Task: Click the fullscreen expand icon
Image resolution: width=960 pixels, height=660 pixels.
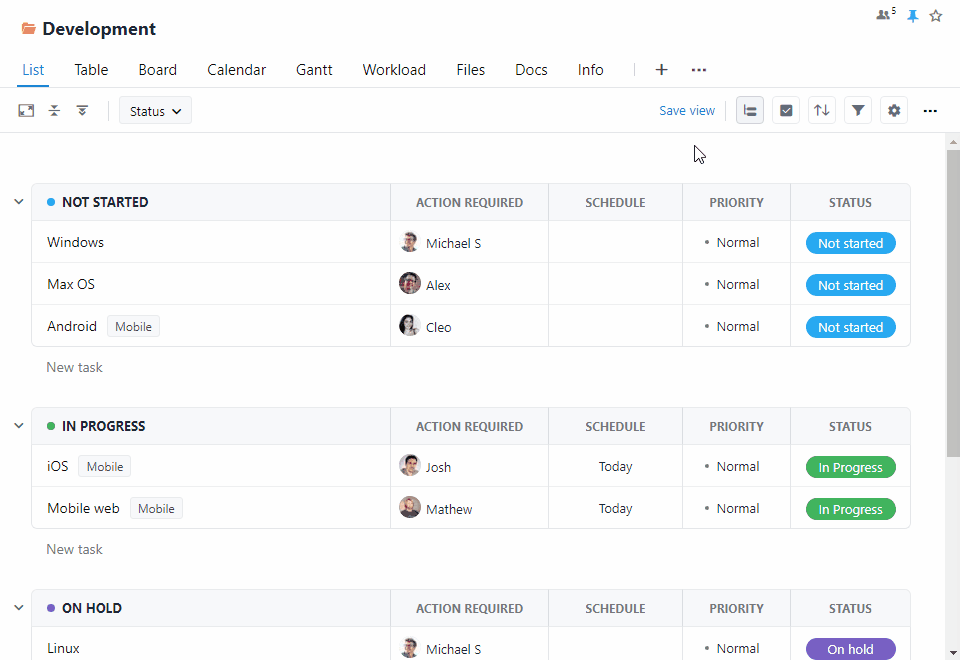Action: (x=26, y=111)
